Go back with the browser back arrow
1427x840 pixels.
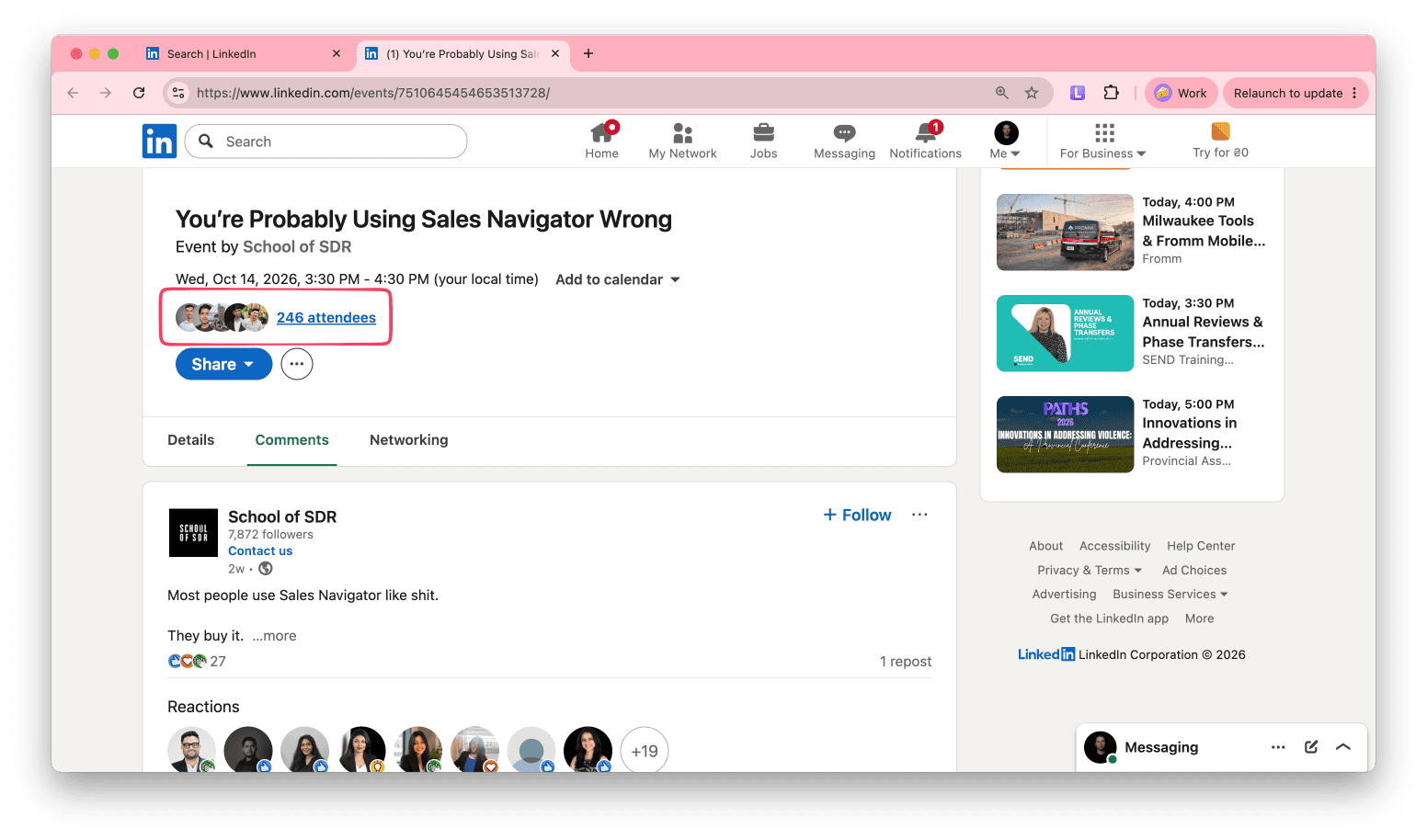tap(73, 93)
